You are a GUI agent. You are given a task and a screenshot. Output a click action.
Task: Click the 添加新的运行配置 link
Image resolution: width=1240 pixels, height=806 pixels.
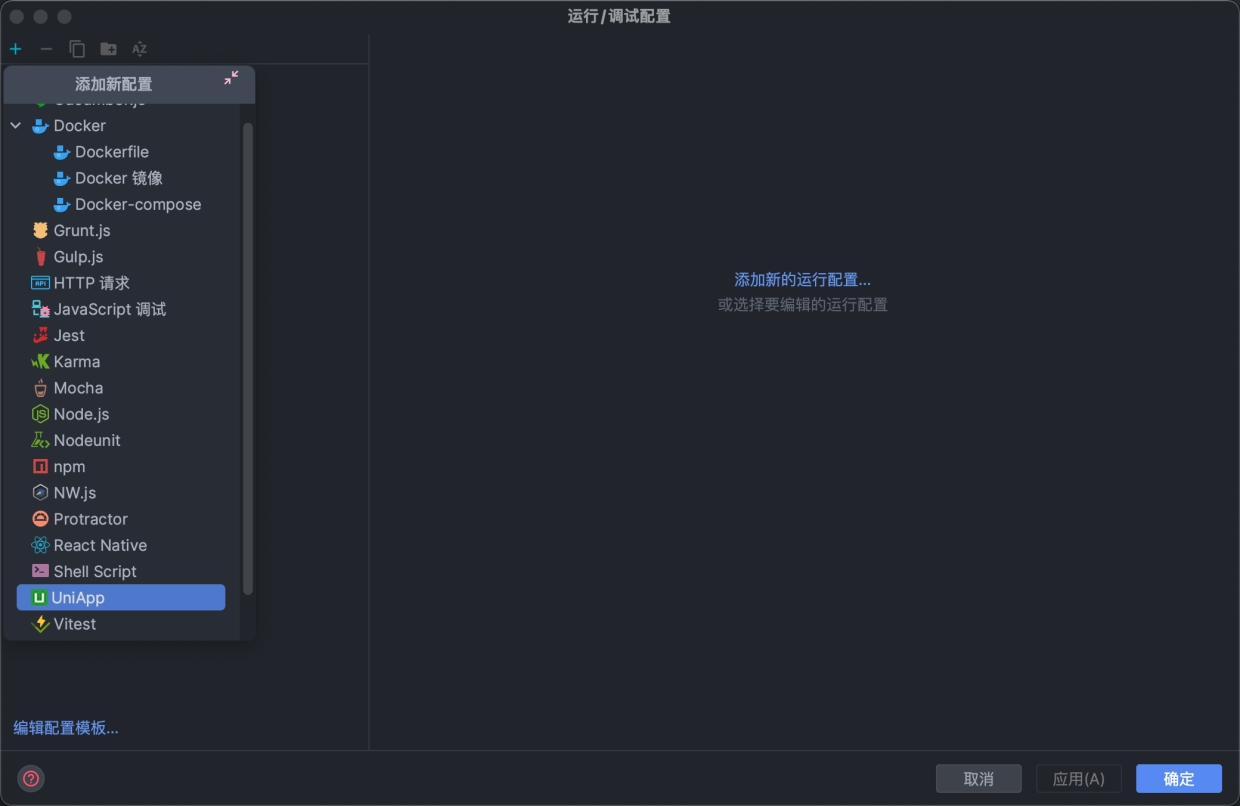coord(803,280)
